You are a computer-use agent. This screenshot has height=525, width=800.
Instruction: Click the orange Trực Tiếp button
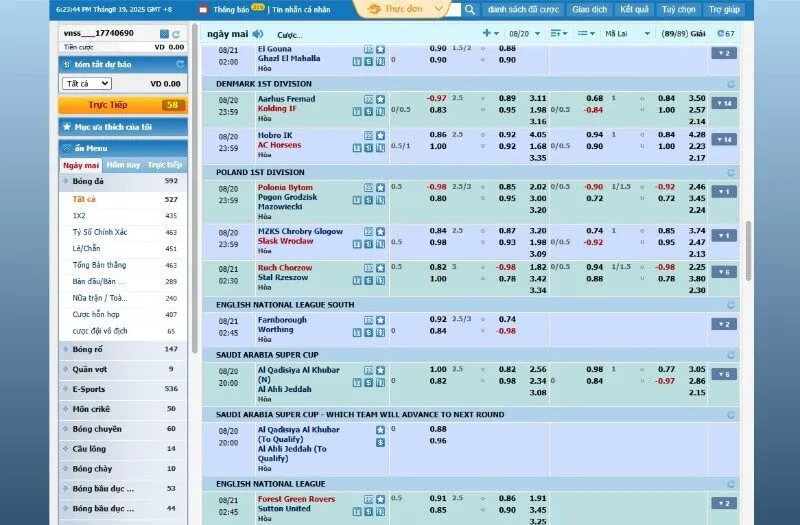(110, 105)
